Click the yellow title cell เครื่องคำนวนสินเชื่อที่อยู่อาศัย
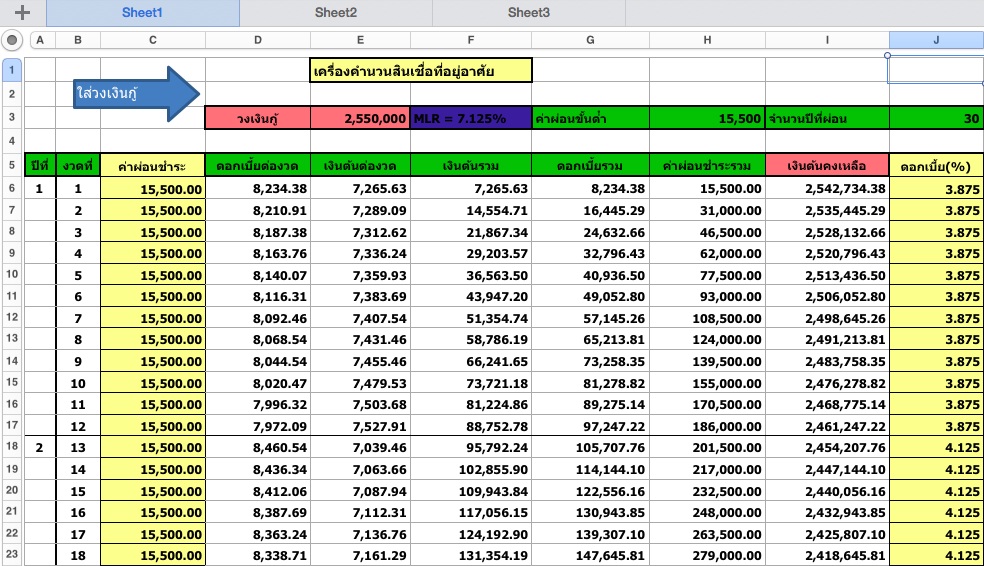 [x=421, y=70]
